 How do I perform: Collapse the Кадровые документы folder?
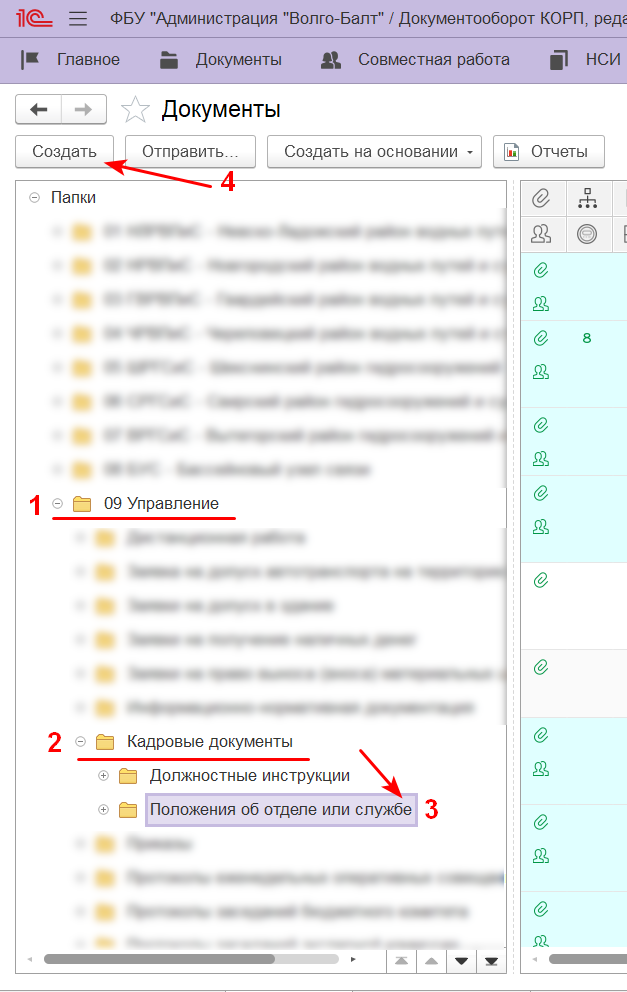tap(80, 742)
